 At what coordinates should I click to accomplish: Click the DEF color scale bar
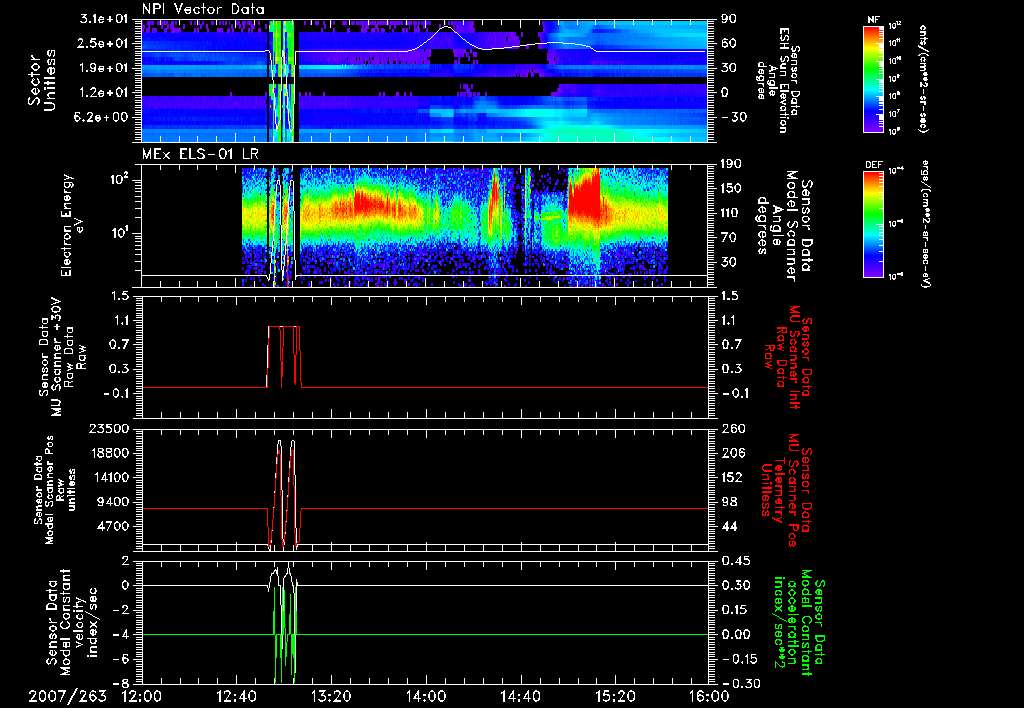click(x=874, y=224)
